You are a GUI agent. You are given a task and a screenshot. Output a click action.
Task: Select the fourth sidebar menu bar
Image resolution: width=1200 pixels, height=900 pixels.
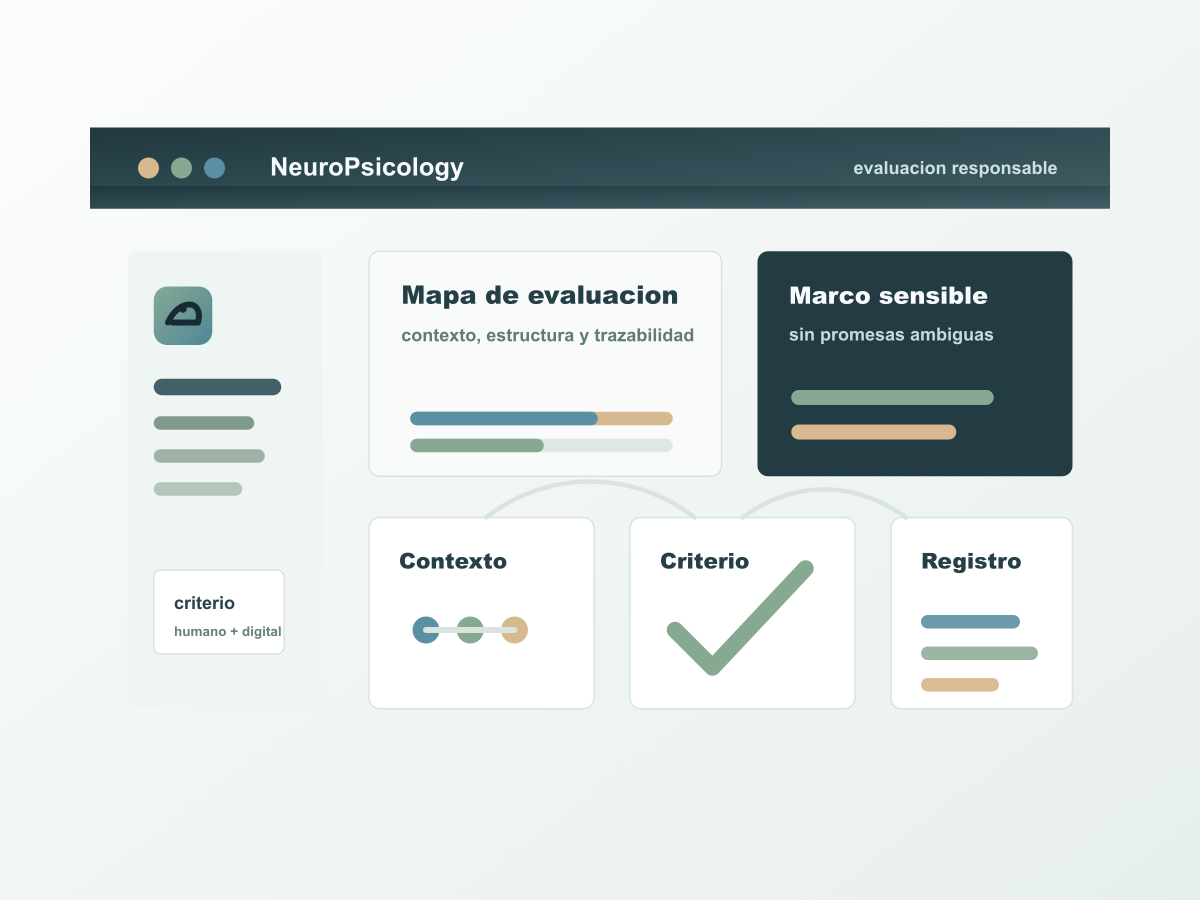point(198,489)
